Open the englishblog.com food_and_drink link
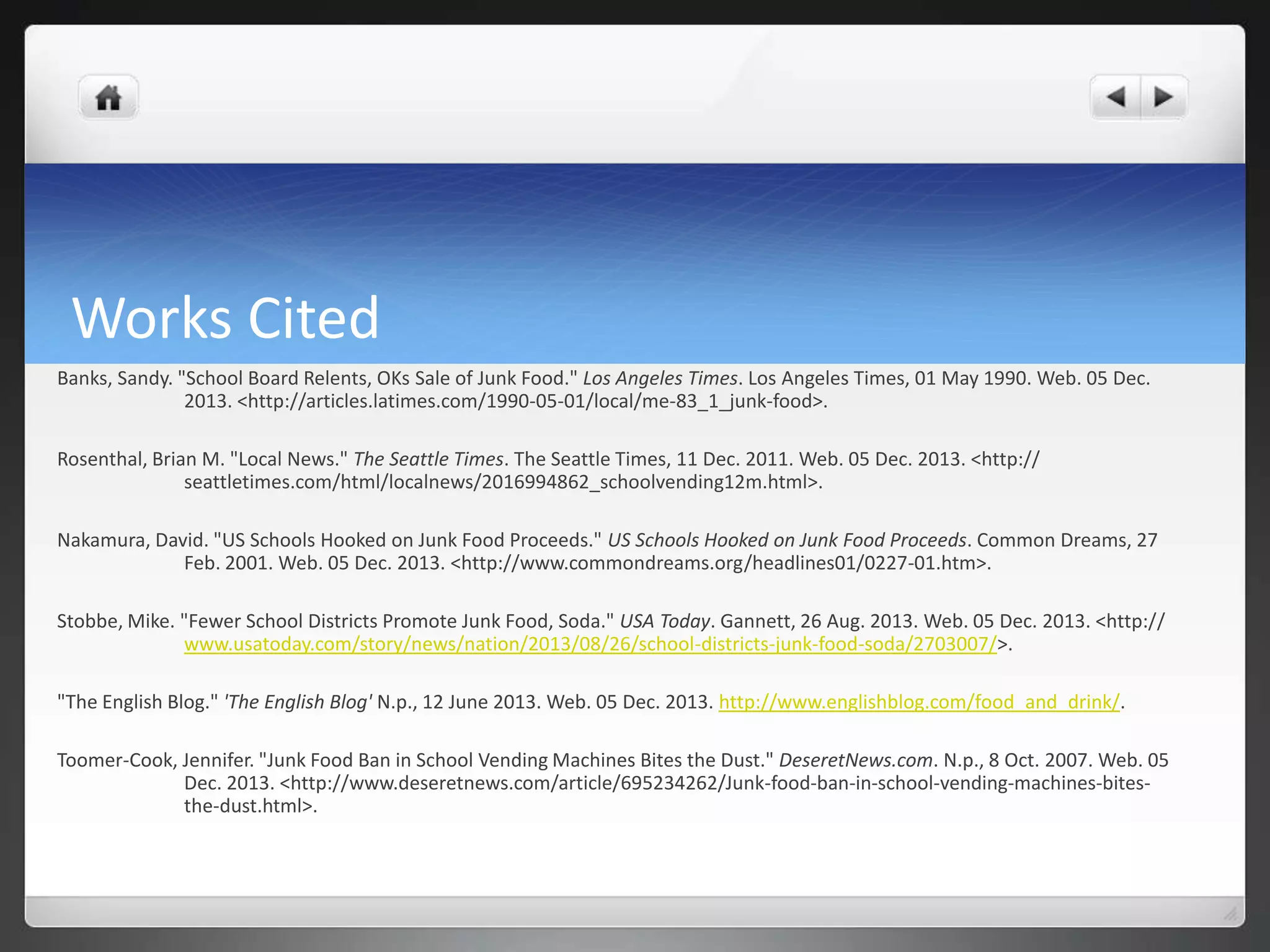Viewport: 1270px width, 952px height. tap(920, 702)
